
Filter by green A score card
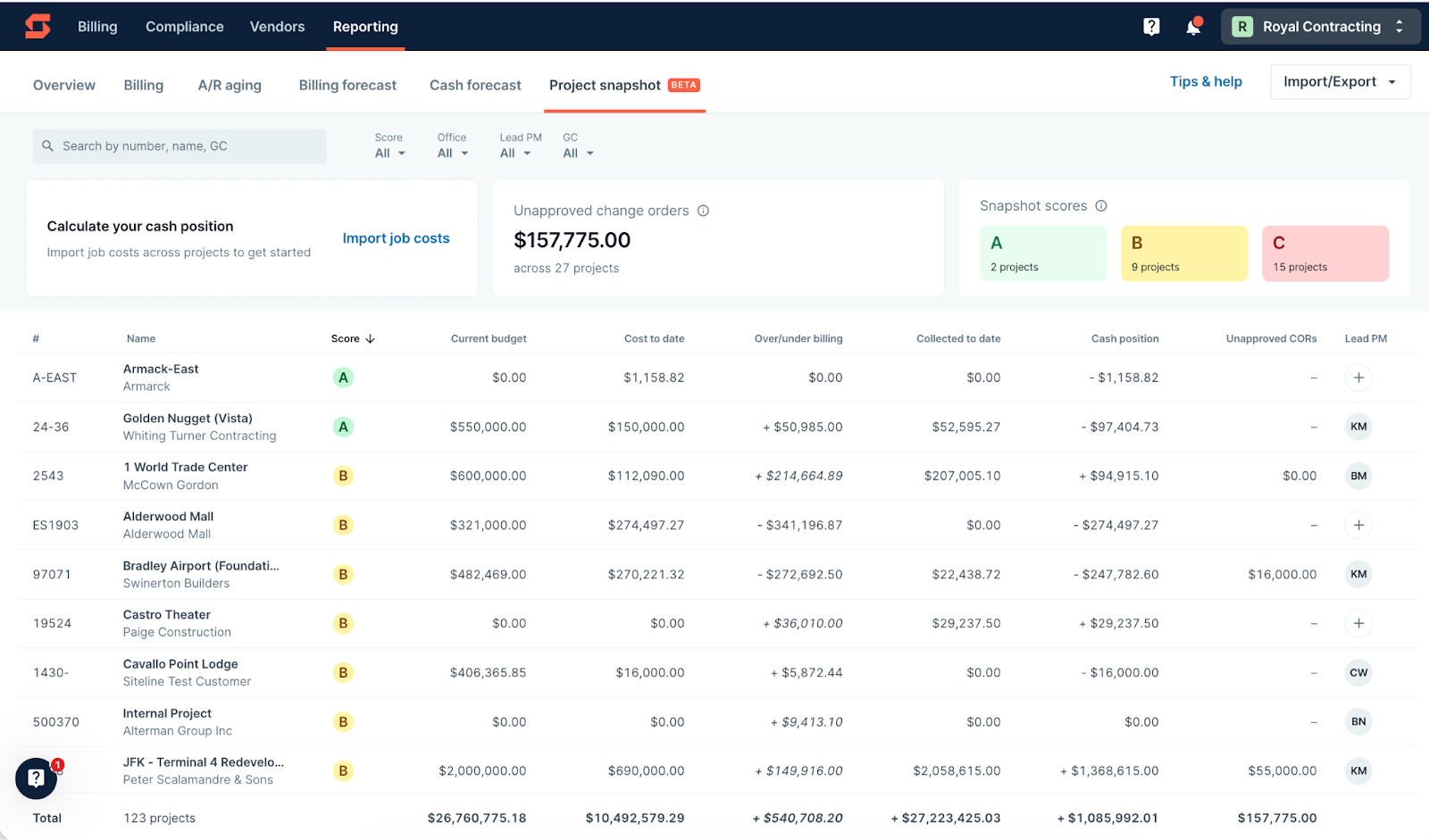1043,254
